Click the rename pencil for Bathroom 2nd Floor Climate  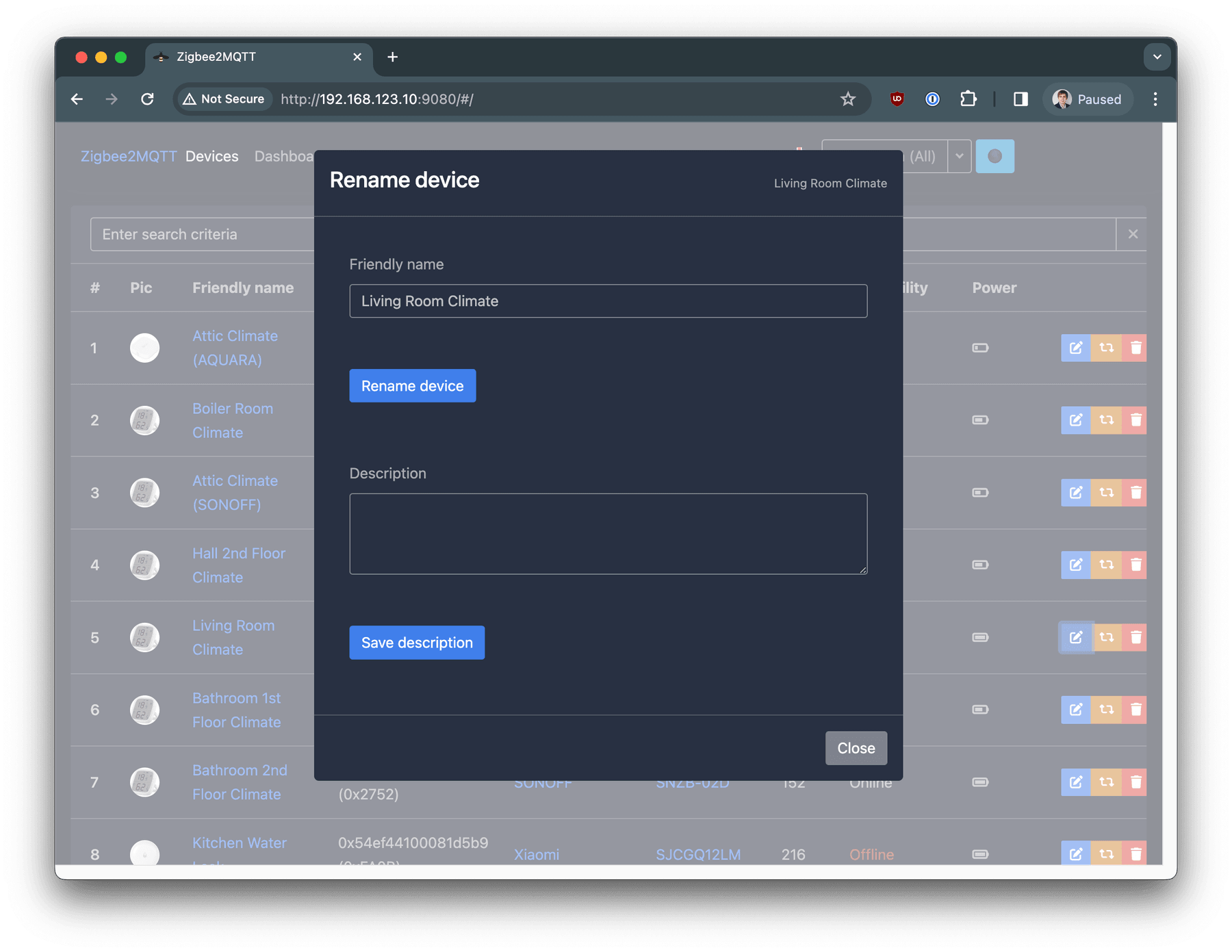coord(1075,782)
